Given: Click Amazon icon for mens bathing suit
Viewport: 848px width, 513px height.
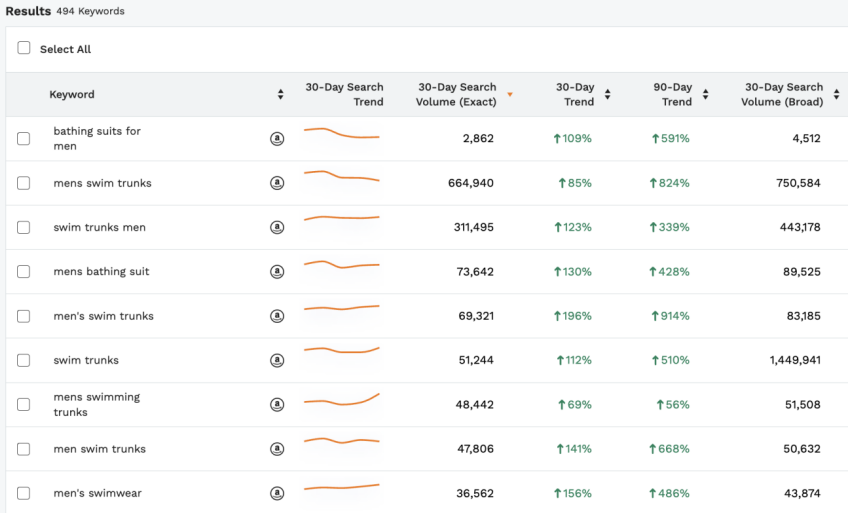Looking at the screenshot, I should tap(277, 272).
